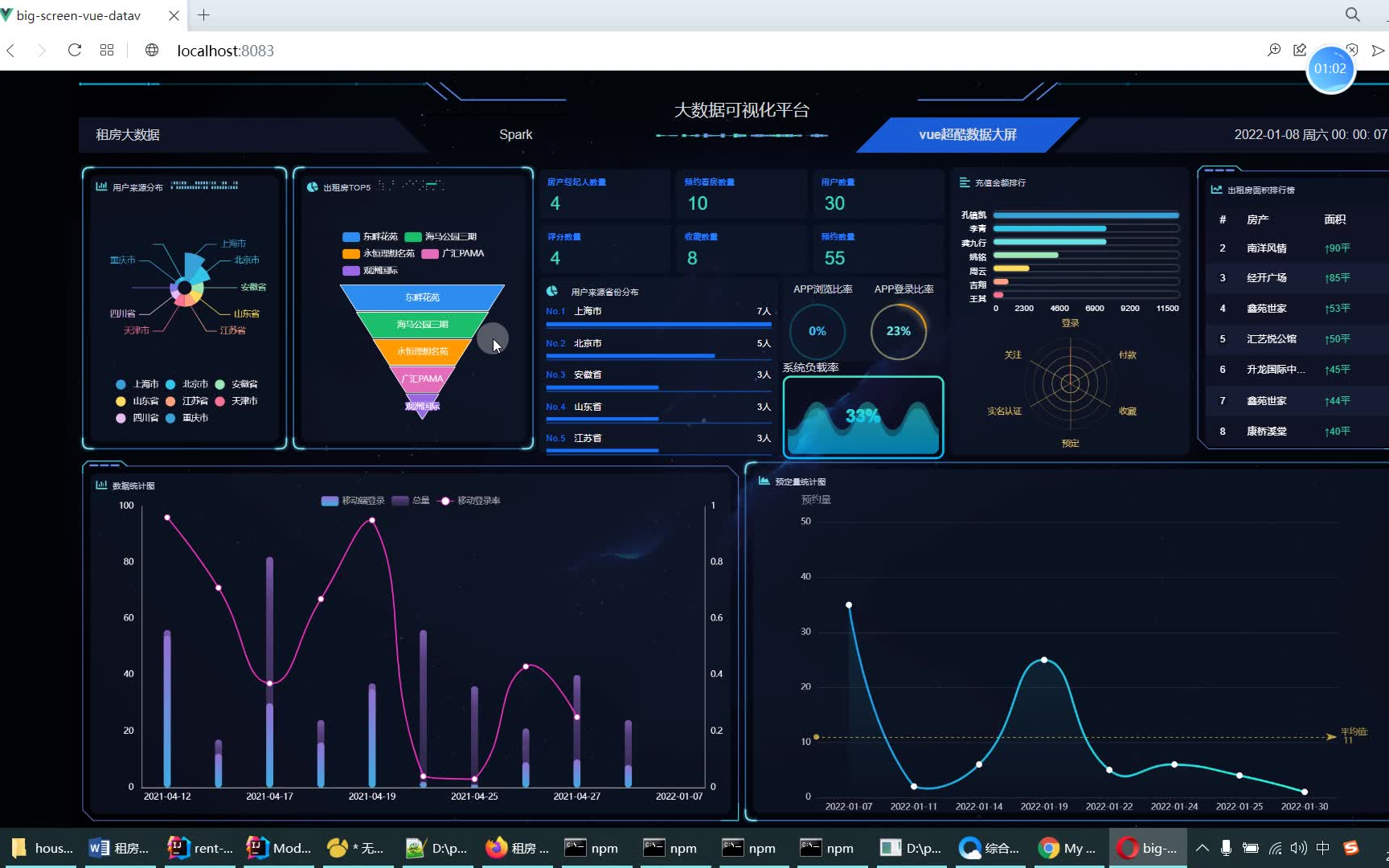The image size is (1389, 868).
Task: Click the pie icon beside 用户来源省份分布
Action: (x=552, y=291)
